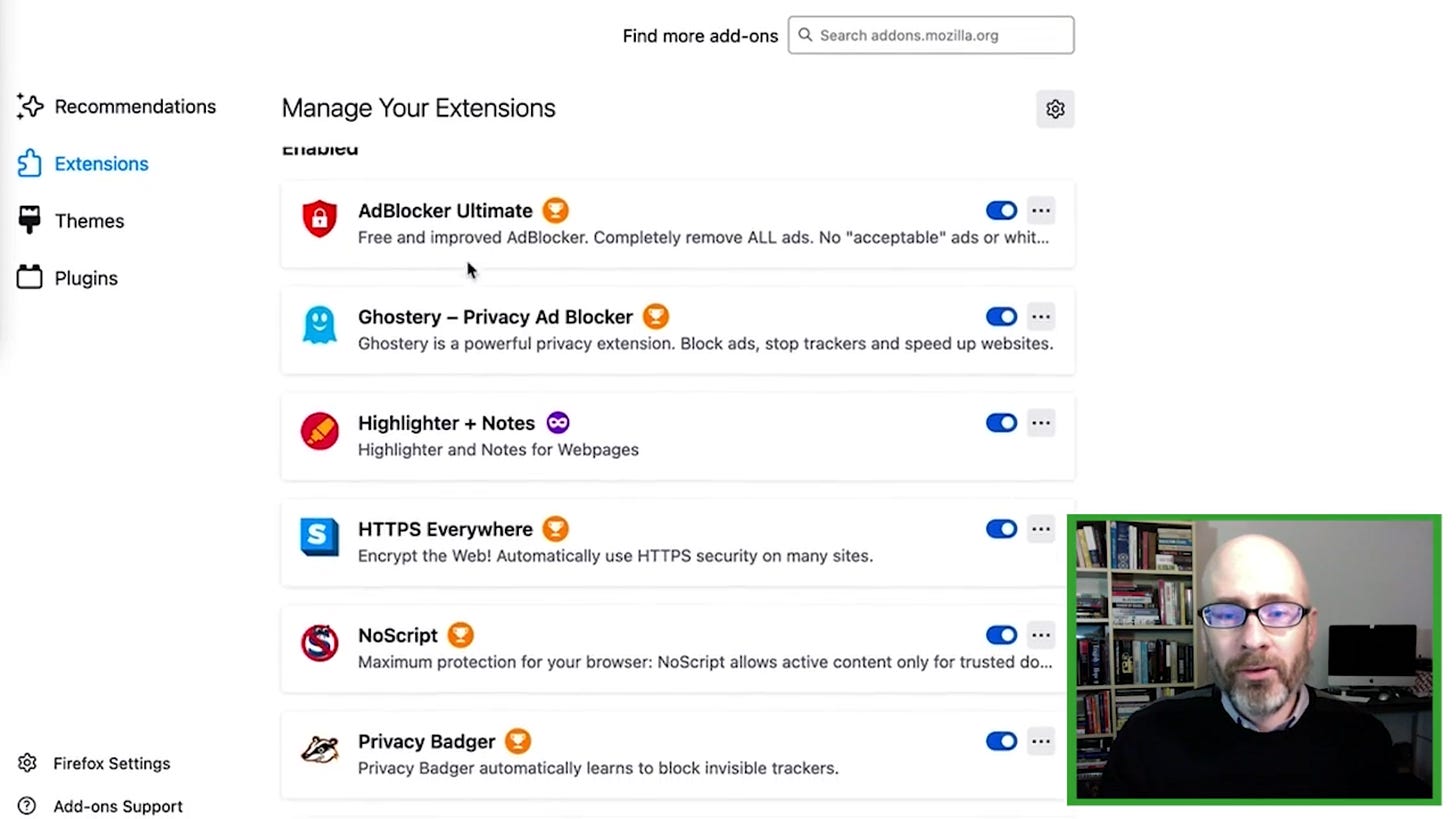Select the Extensions category
Image resolution: width=1456 pixels, height=819 pixels.
coord(83,163)
